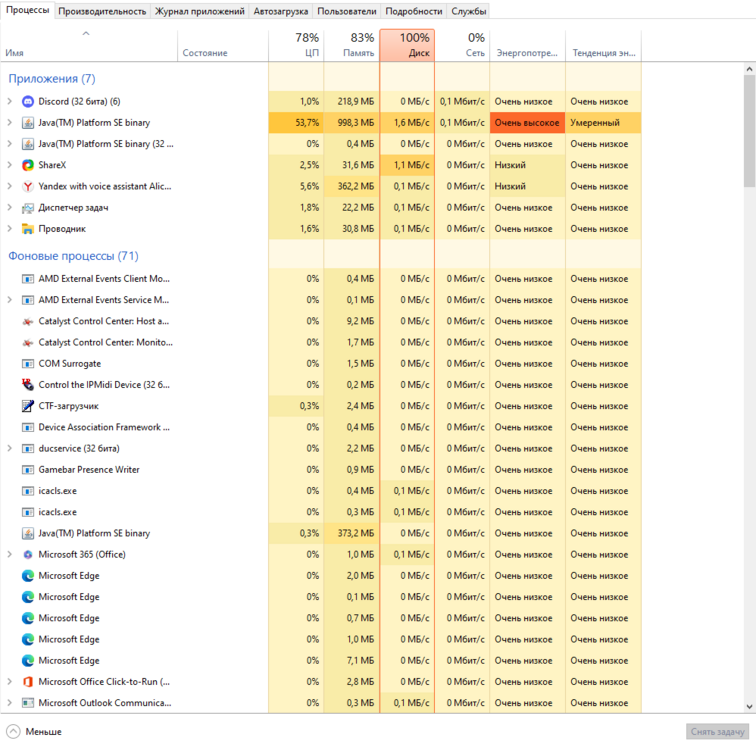756x750 pixels.
Task: Click the Проводник folder icon
Action: [28, 229]
